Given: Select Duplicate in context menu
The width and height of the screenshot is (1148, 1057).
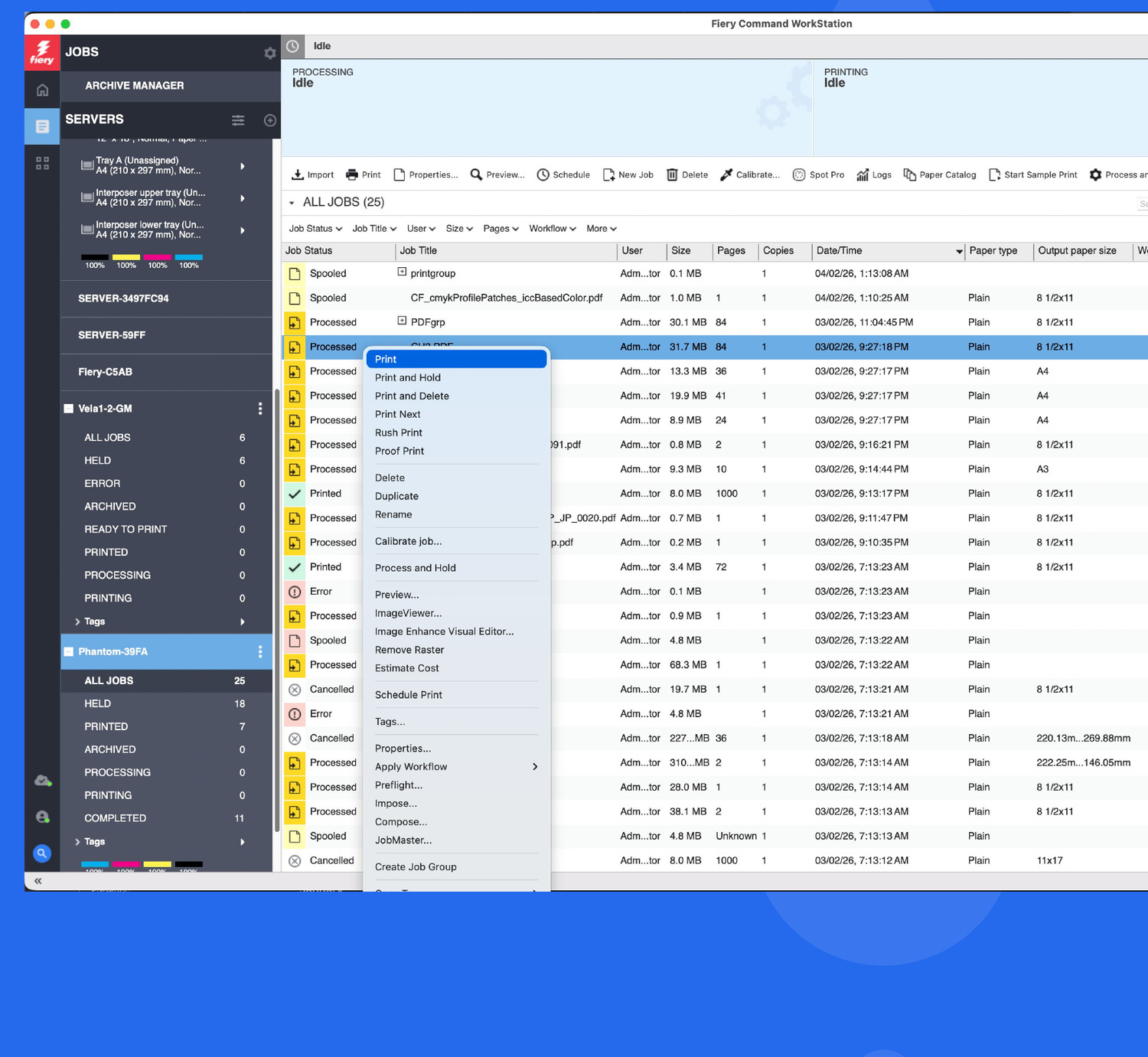Looking at the screenshot, I should (456, 496).
